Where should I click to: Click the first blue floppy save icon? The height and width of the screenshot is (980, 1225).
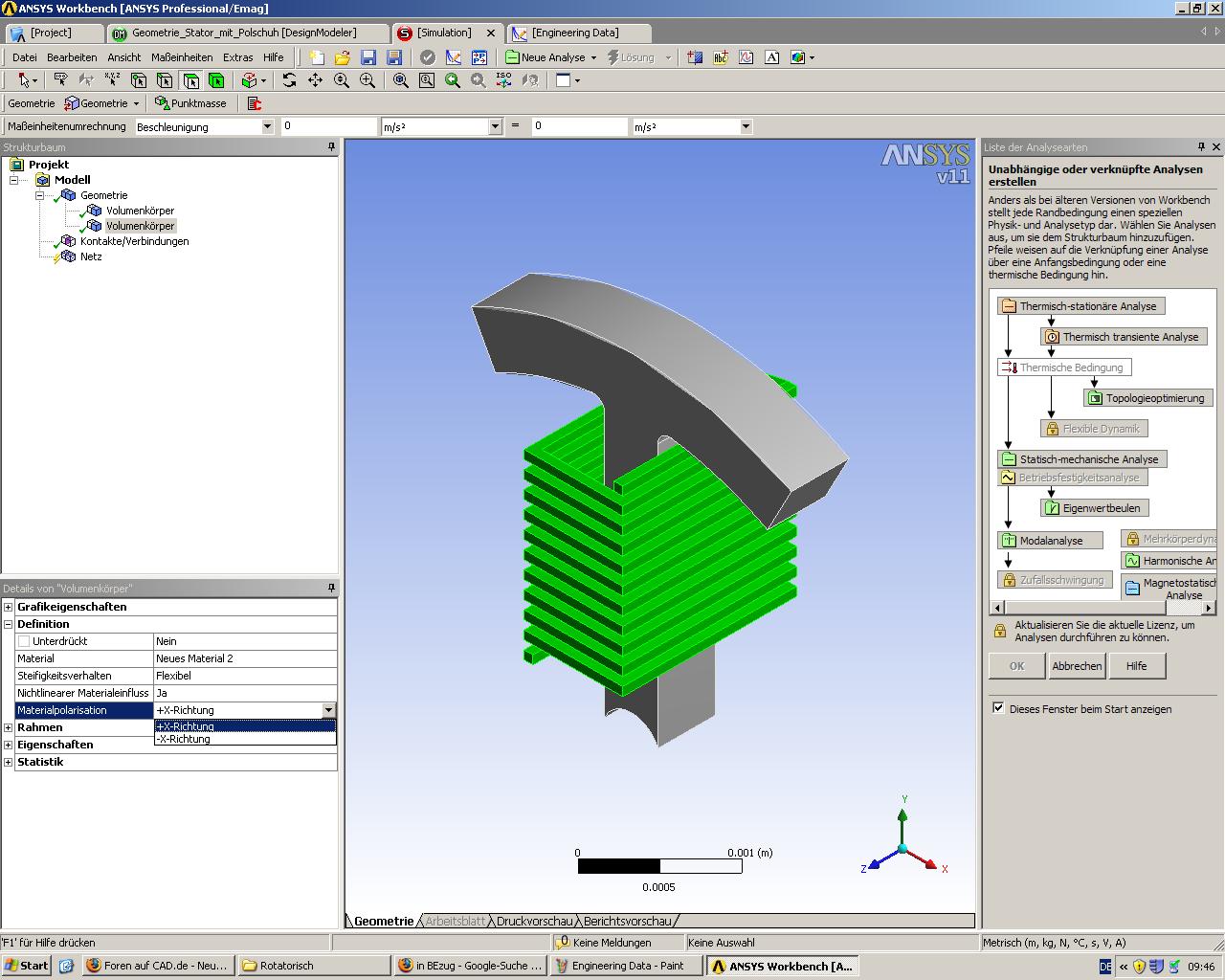click(368, 57)
